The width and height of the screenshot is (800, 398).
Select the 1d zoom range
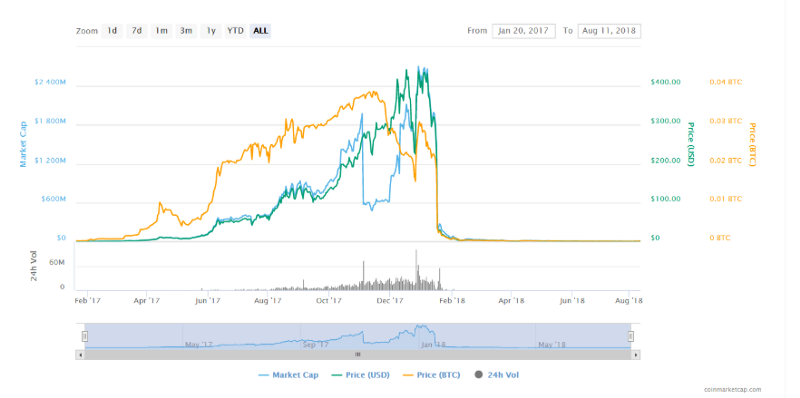(x=112, y=31)
